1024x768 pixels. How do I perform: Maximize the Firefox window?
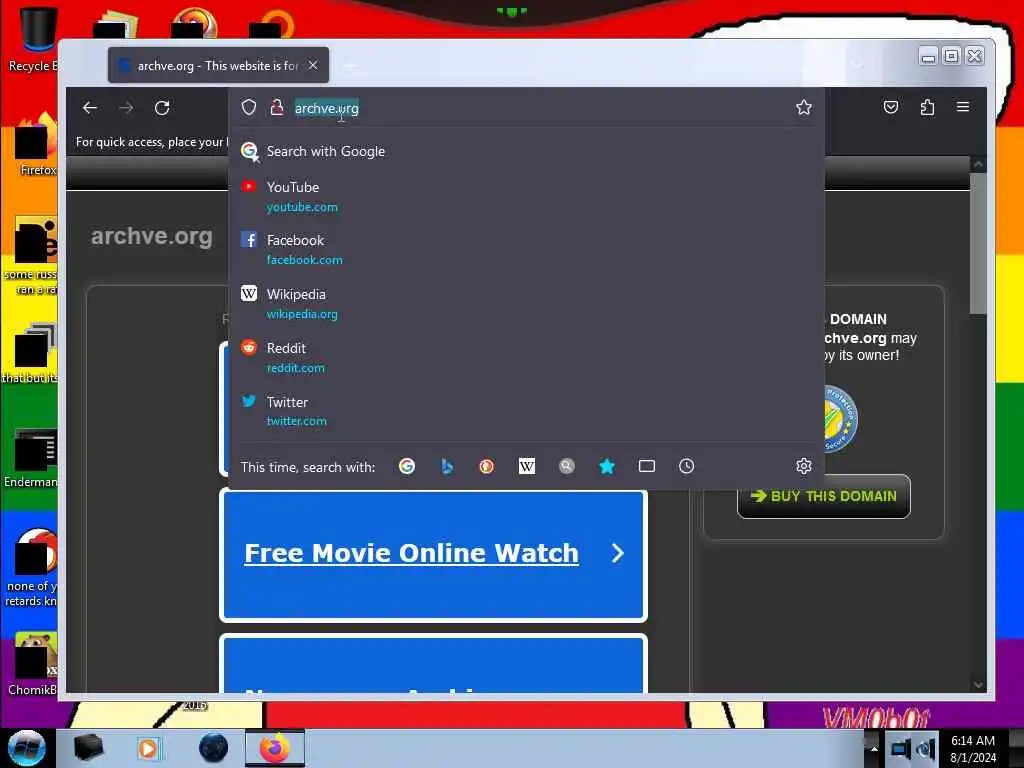click(952, 56)
